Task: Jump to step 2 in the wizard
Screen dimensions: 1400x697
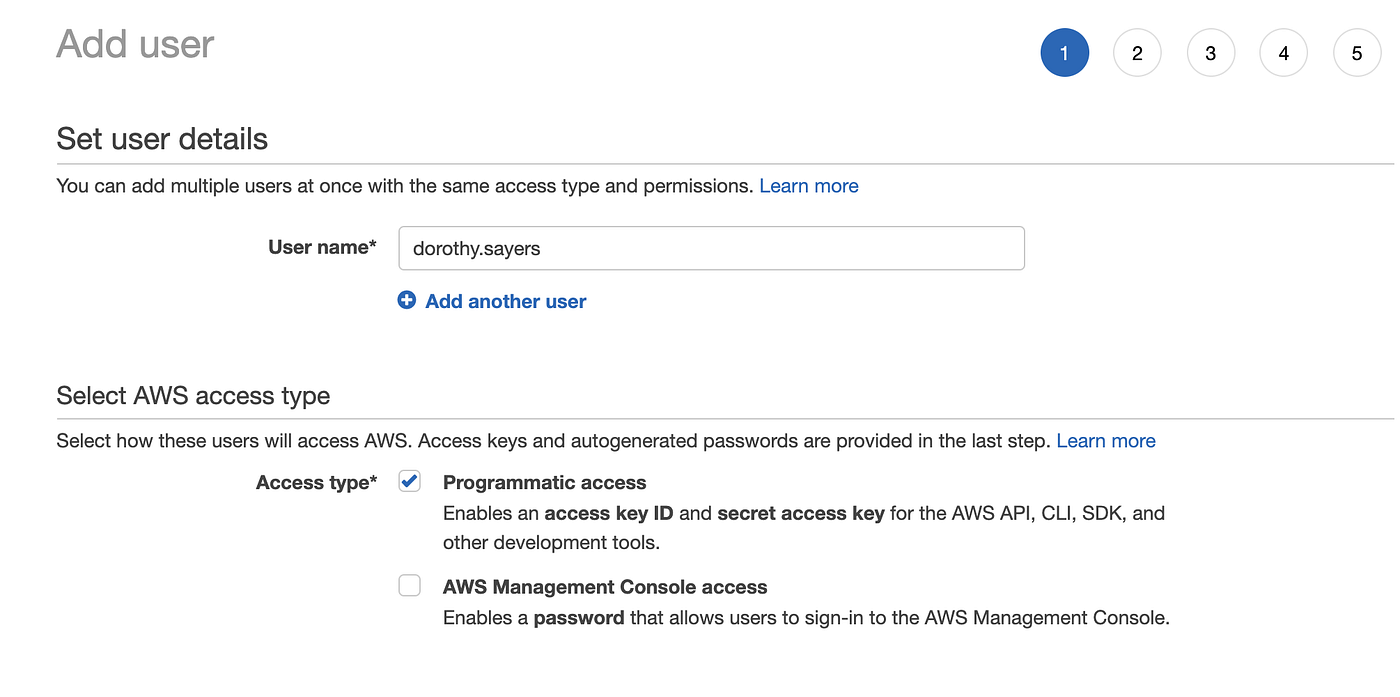Action: pos(1137,52)
